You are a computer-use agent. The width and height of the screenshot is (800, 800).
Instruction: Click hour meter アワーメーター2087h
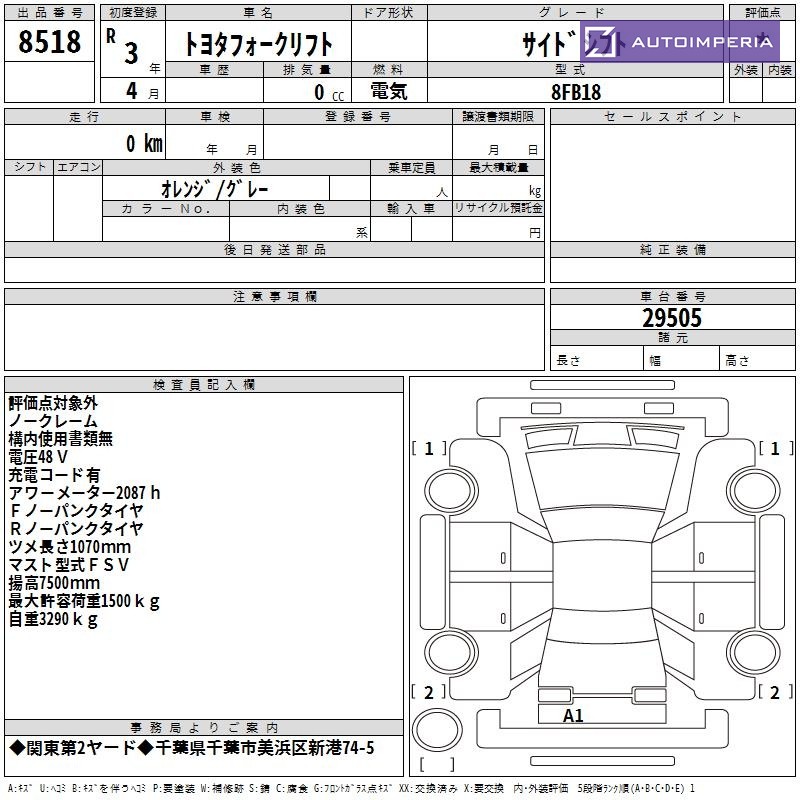click(x=84, y=493)
